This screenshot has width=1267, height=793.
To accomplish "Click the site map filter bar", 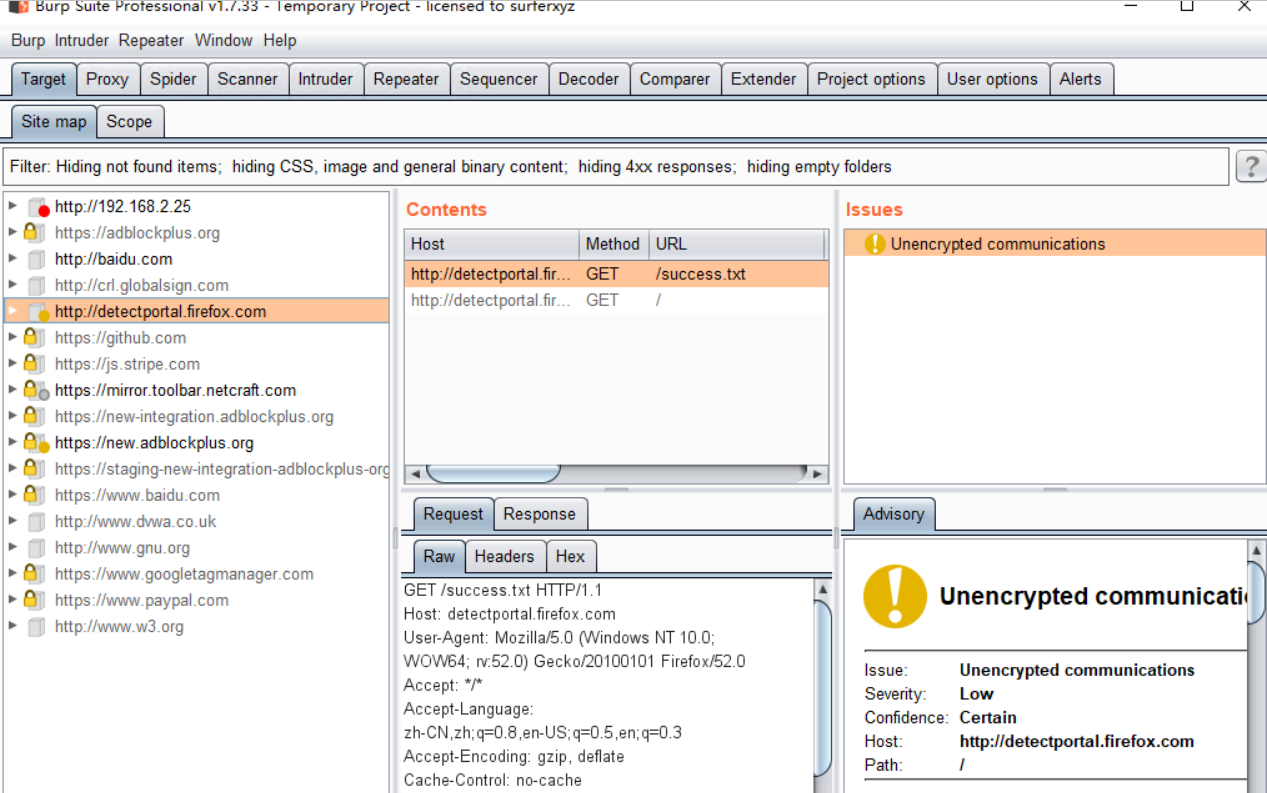I will coord(615,167).
